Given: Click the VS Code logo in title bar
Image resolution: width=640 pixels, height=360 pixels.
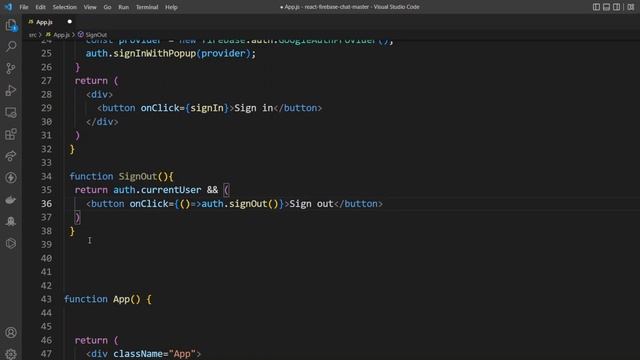Looking at the screenshot, I should [8, 7].
